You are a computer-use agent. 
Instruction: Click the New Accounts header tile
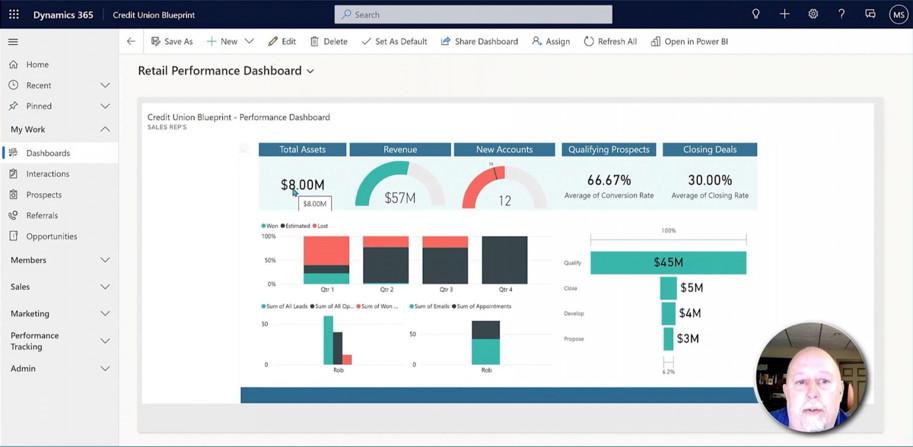click(x=504, y=150)
